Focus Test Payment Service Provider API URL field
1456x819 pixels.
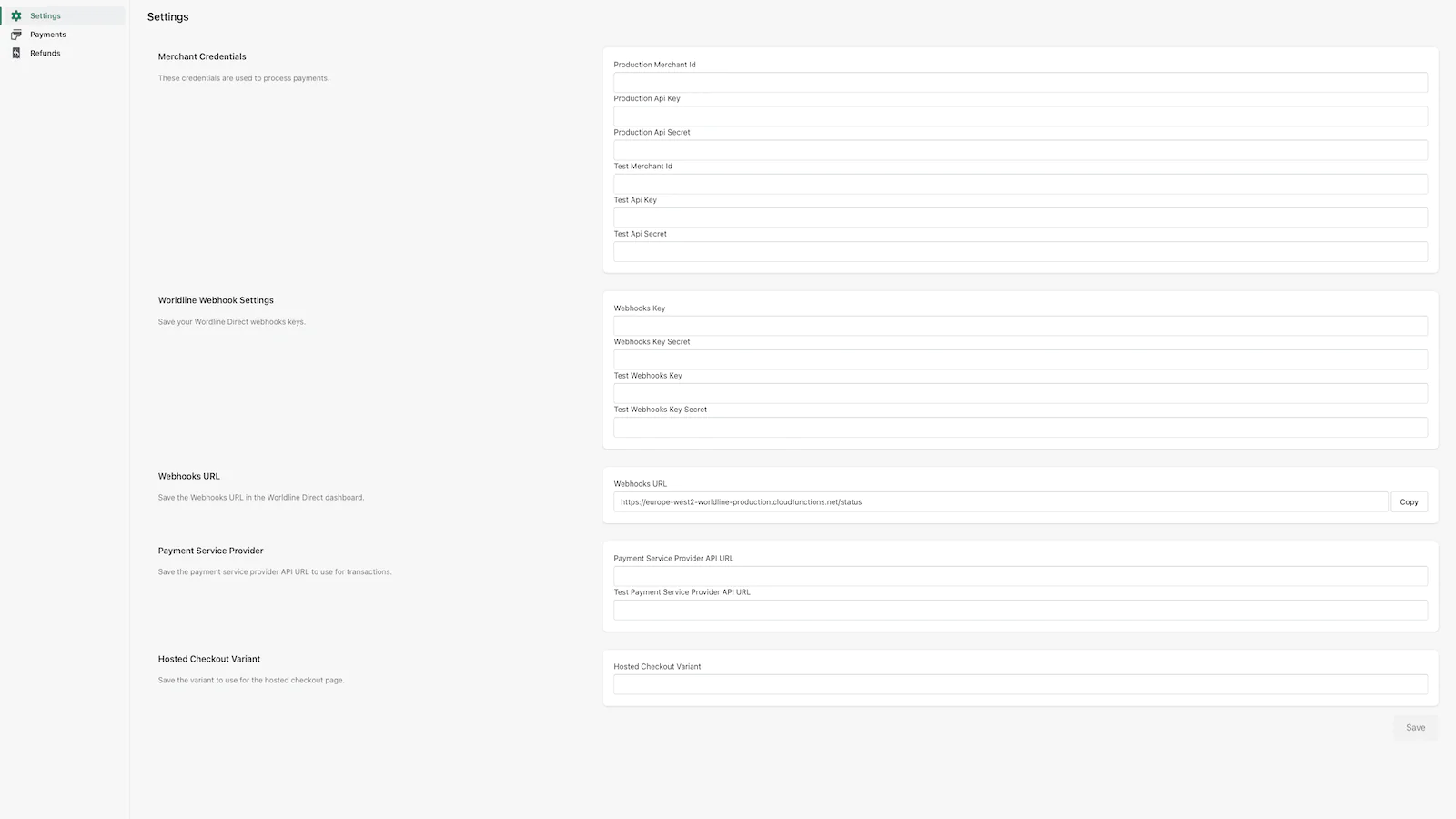(x=1020, y=610)
